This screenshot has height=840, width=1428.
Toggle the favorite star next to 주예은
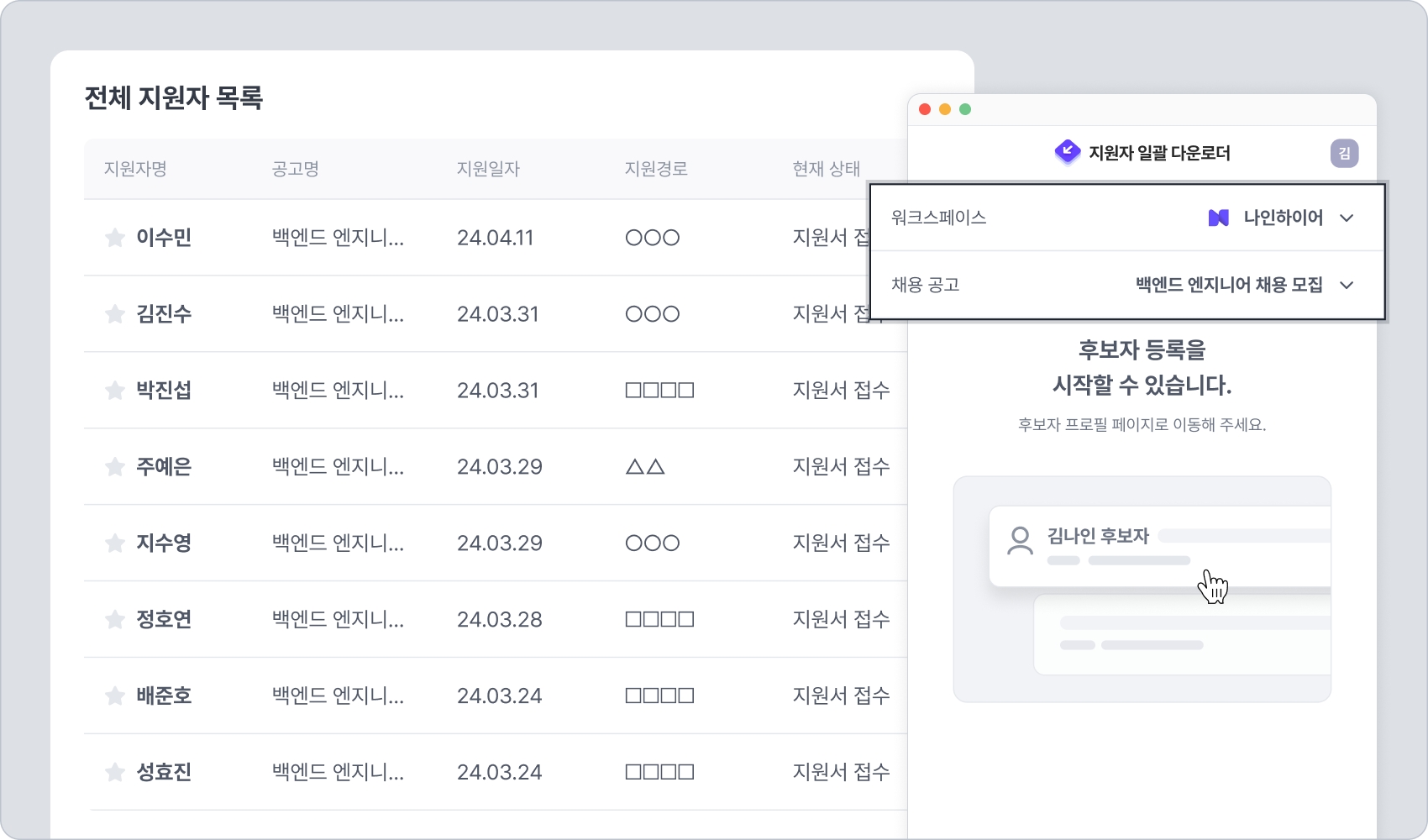115,466
